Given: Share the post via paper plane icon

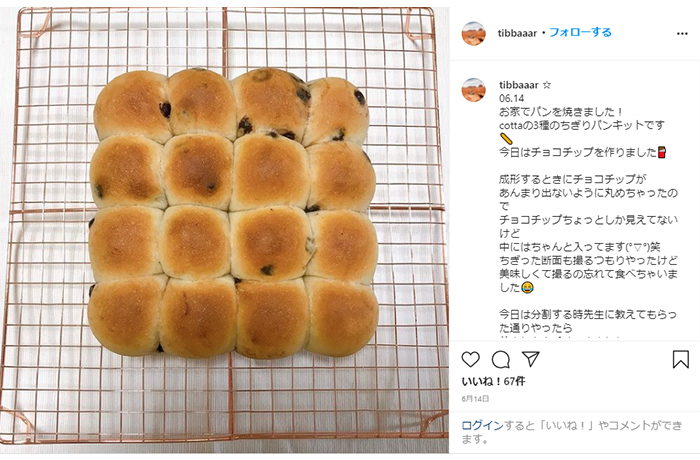Looking at the screenshot, I should coord(531,359).
